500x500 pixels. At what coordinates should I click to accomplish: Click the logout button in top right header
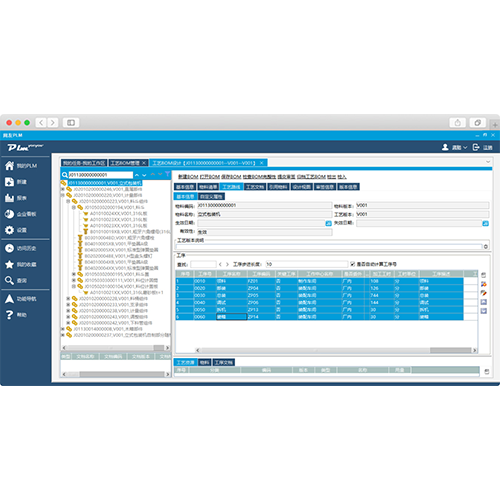click(483, 147)
